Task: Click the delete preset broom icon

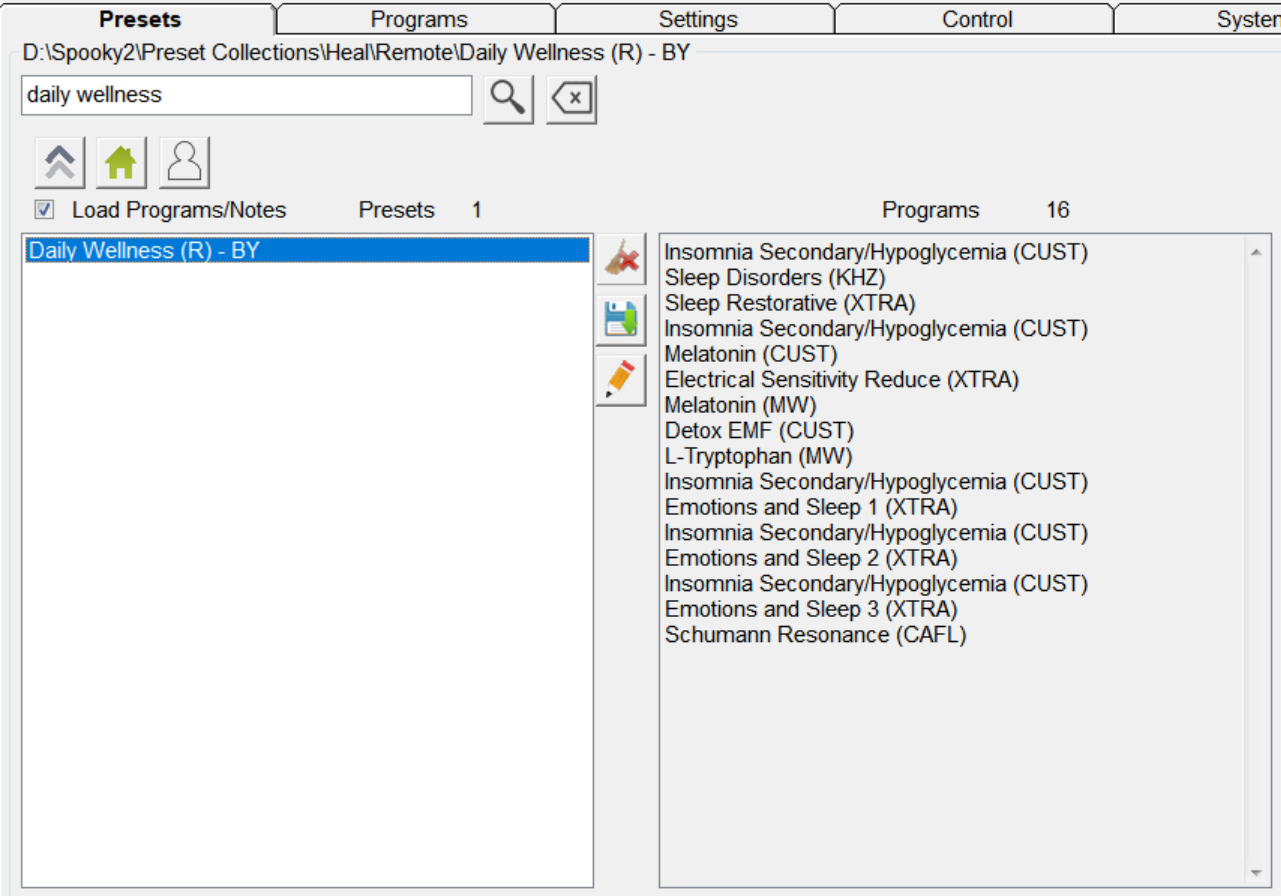Action: (621, 260)
